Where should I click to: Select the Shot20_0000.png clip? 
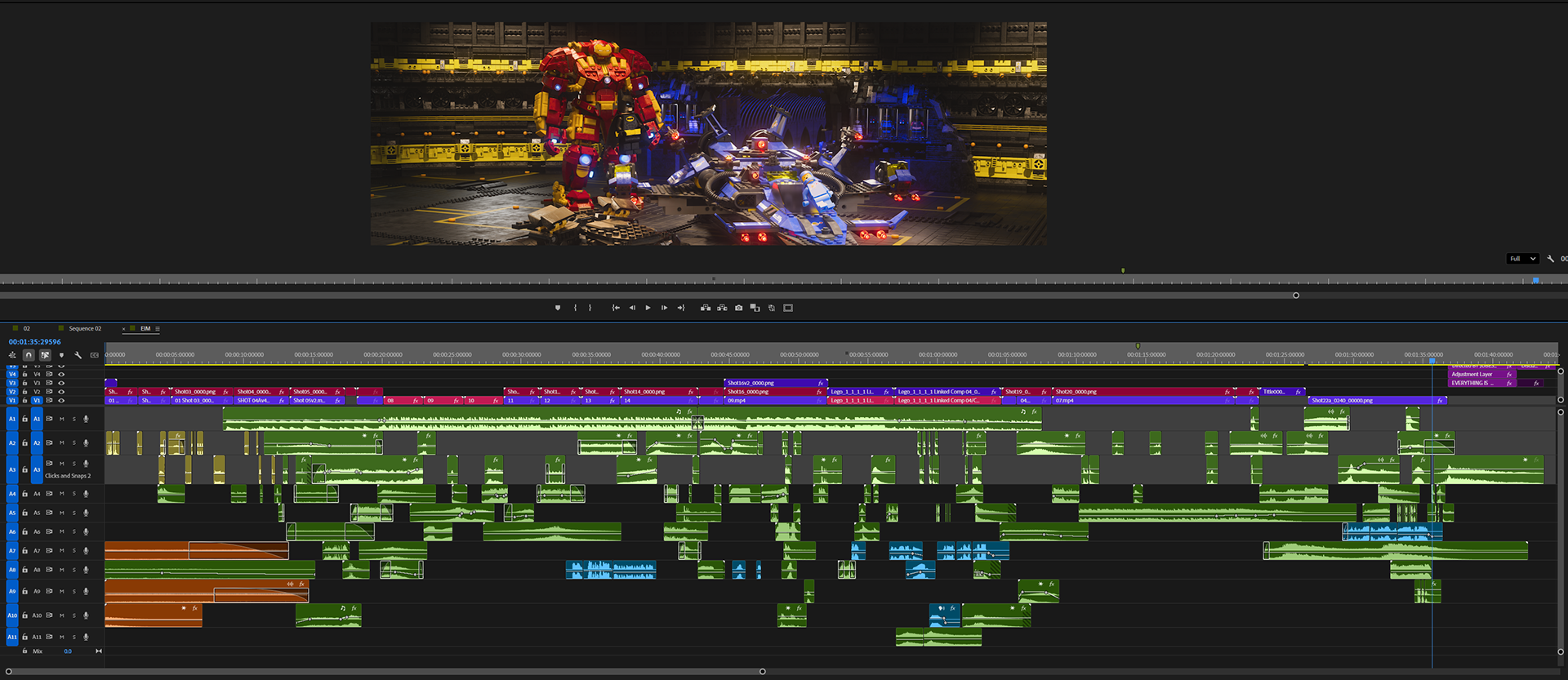[1142, 392]
